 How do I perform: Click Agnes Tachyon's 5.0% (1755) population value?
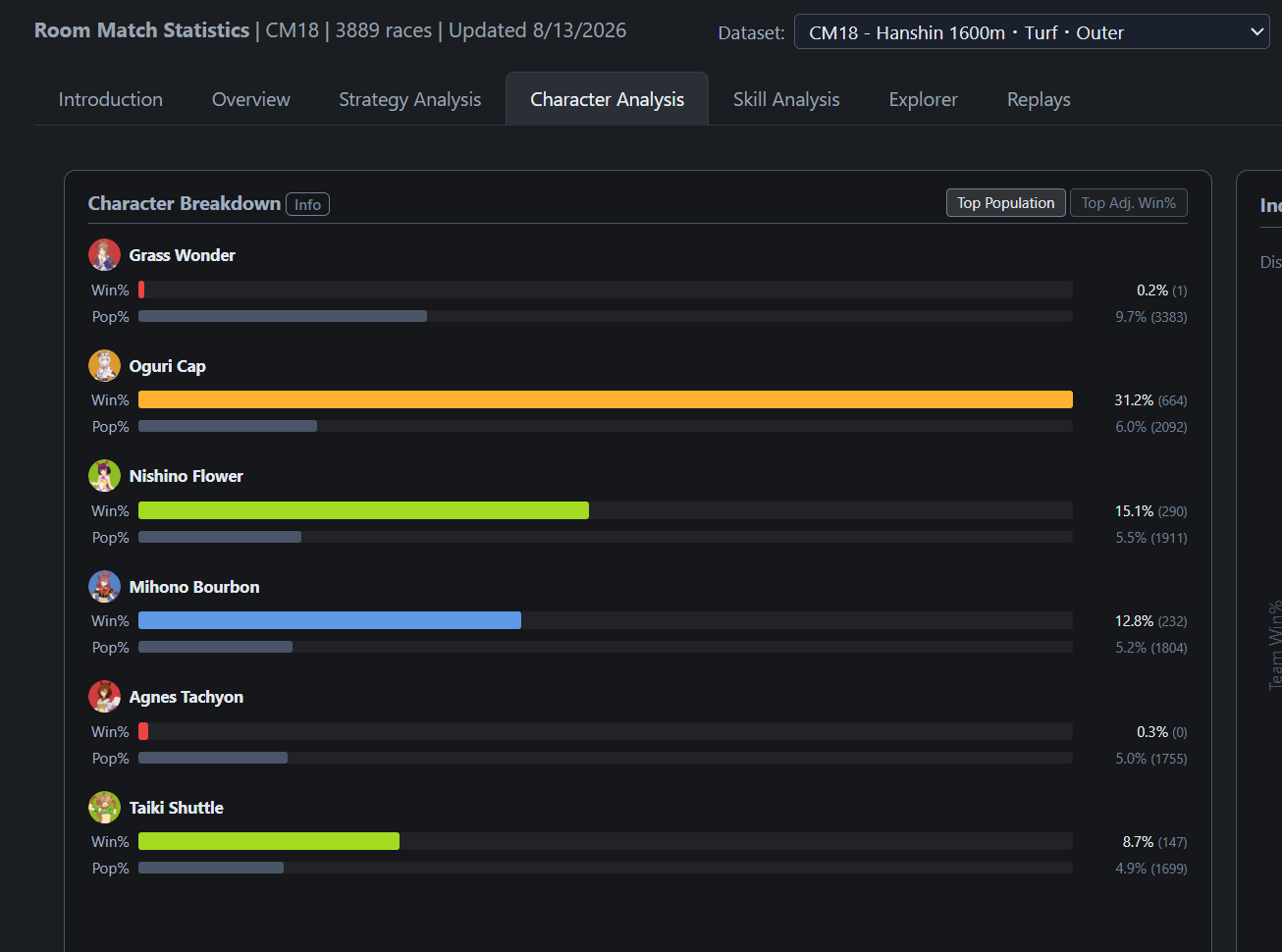[x=1151, y=759]
